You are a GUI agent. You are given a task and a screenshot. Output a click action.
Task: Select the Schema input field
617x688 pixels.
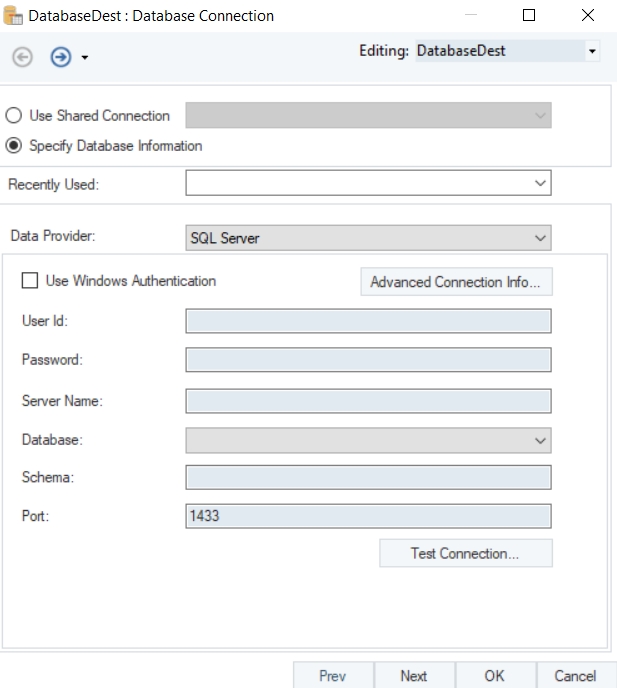click(x=368, y=477)
